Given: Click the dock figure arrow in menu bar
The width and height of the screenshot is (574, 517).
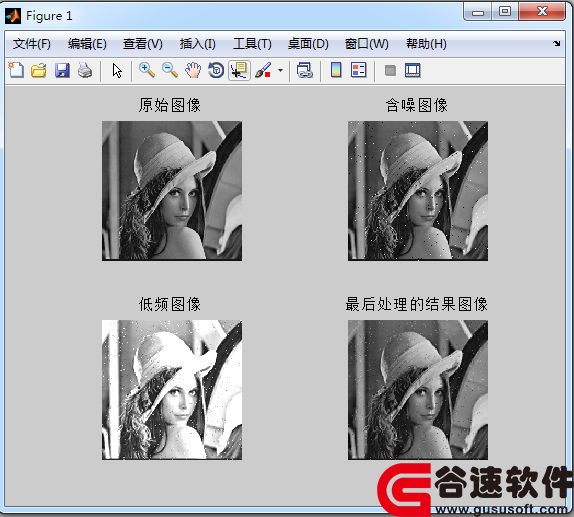Looking at the screenshot, I should pos(557,44).
